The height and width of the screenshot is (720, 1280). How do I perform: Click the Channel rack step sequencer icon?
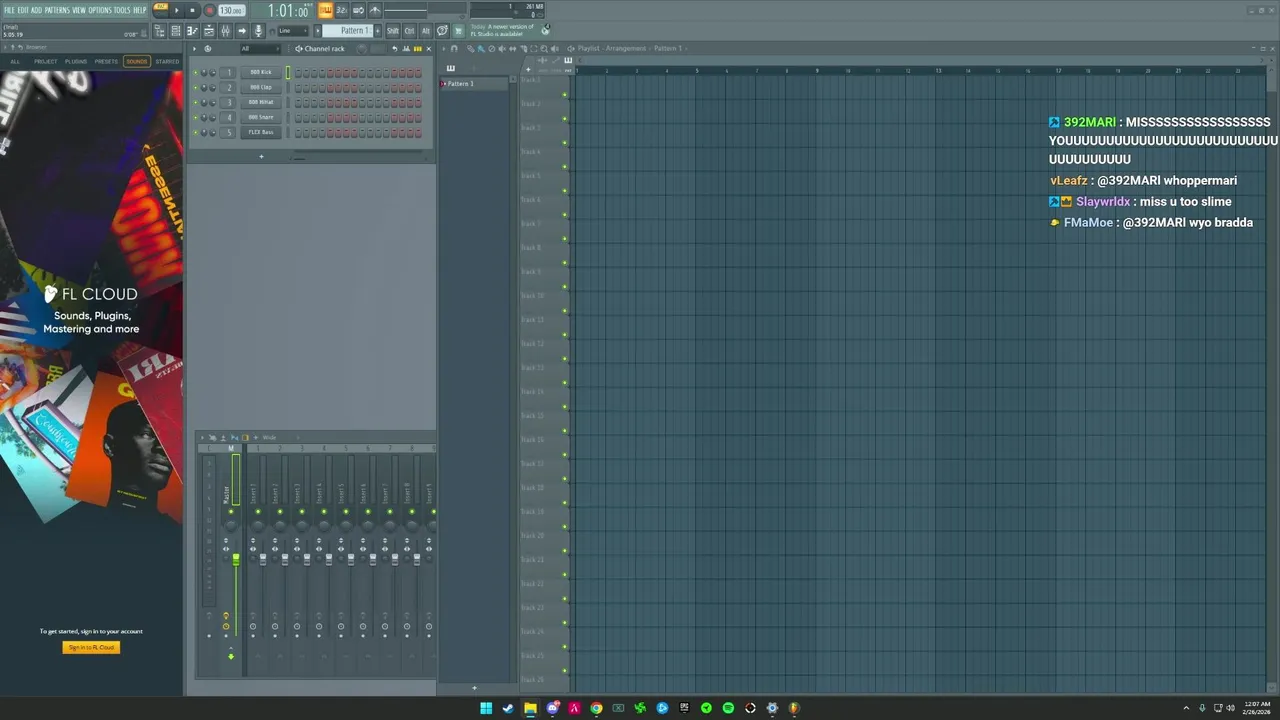point(418,48)
